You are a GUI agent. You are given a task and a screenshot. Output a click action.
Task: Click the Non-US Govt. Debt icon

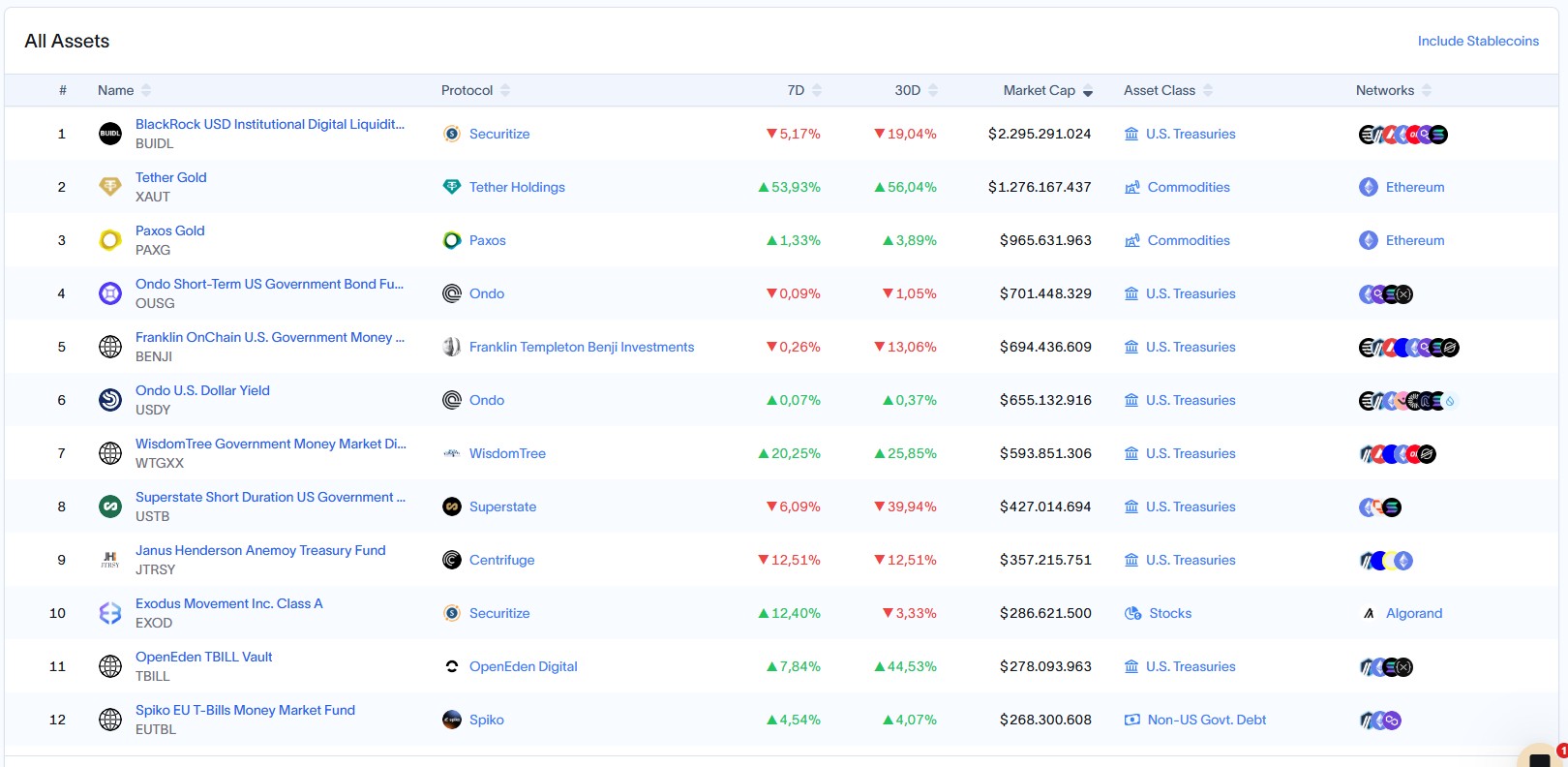click(x=1132, y=720)
